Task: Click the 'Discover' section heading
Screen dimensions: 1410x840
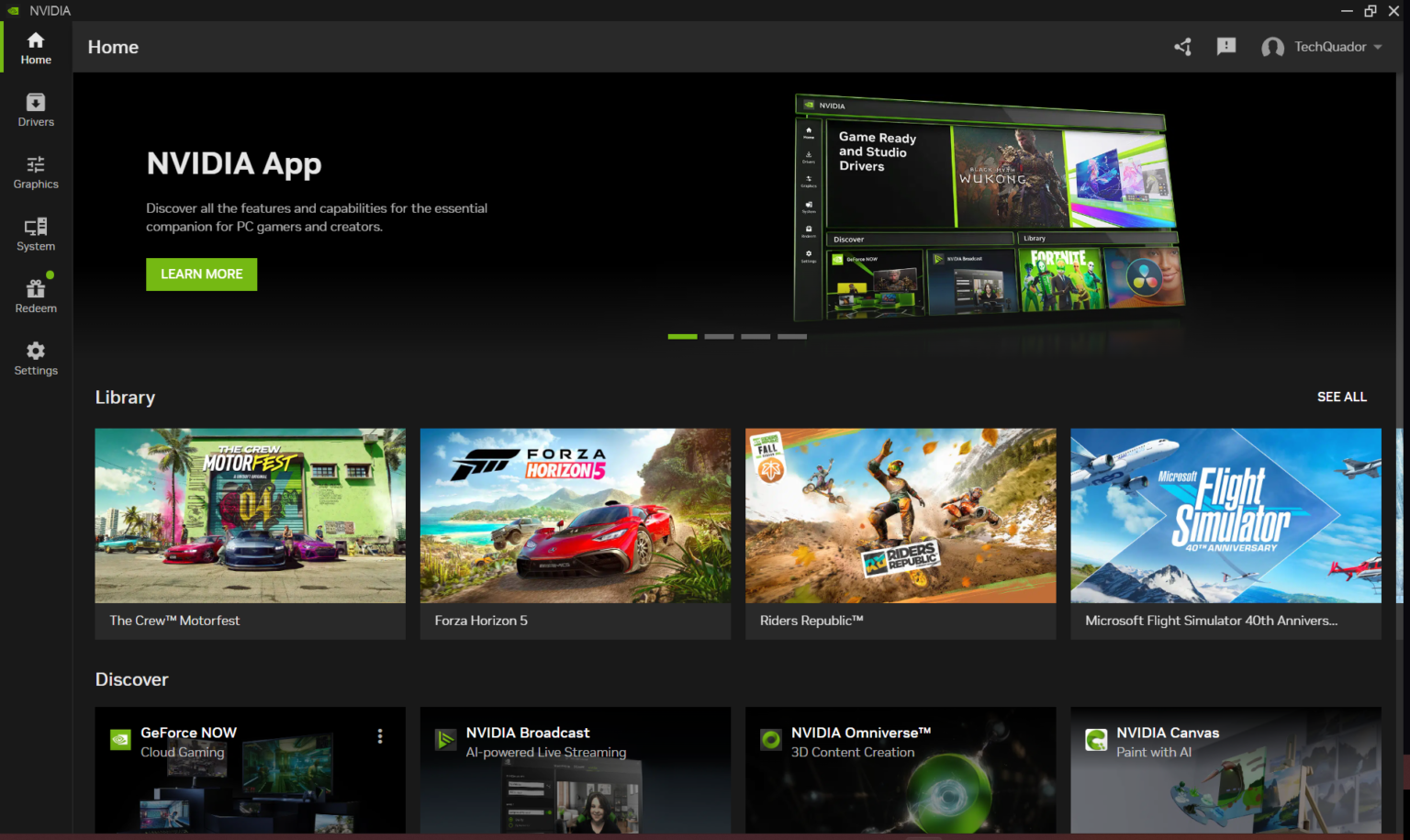Action: [131, 679]
